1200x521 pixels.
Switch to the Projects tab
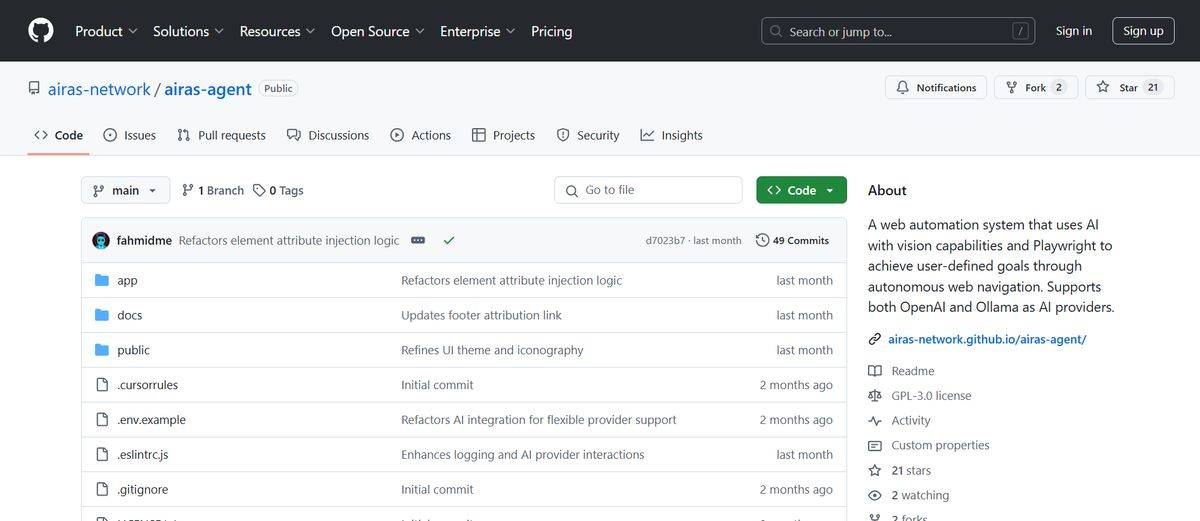pos(503,135)
